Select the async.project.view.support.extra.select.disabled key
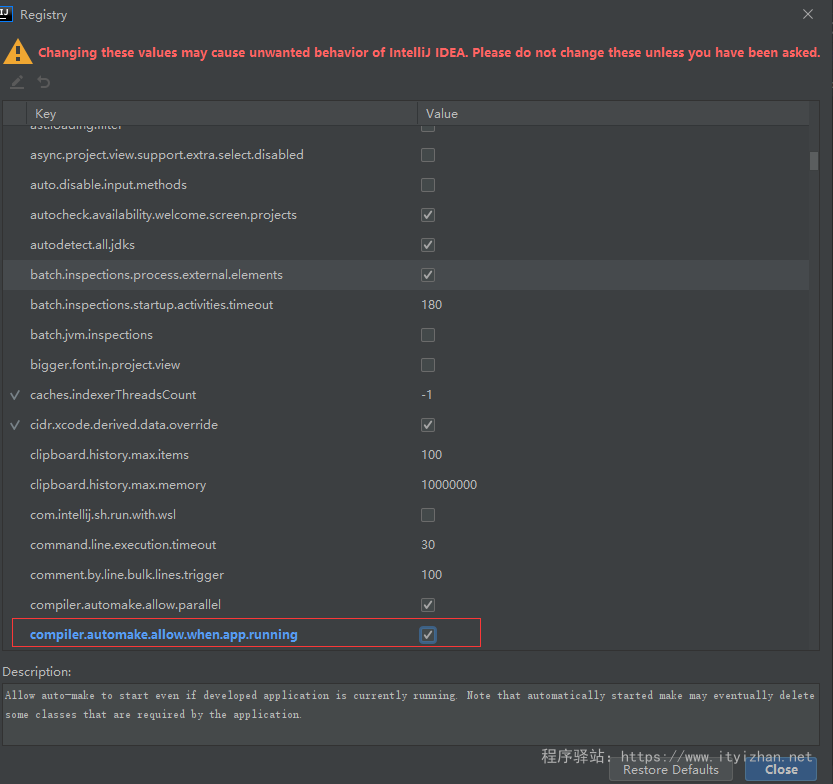This screenshot has width=833, height=784. [167, 155]
